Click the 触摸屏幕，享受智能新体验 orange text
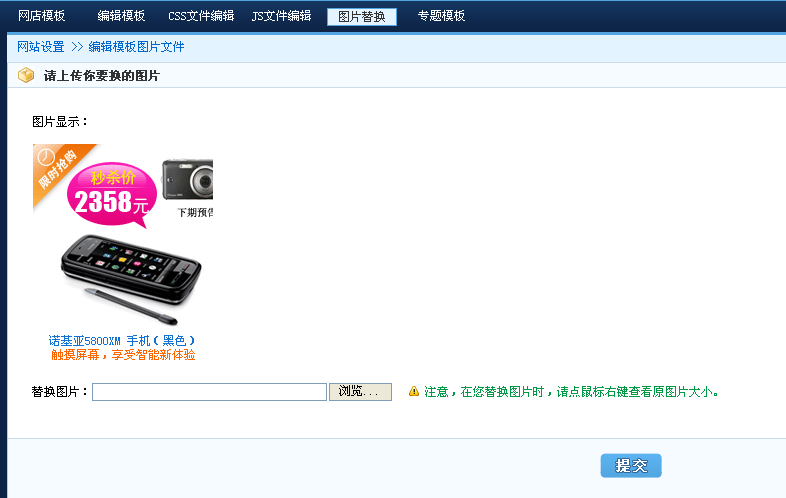Viewport: 786px width, 498px height. point(123,355)
